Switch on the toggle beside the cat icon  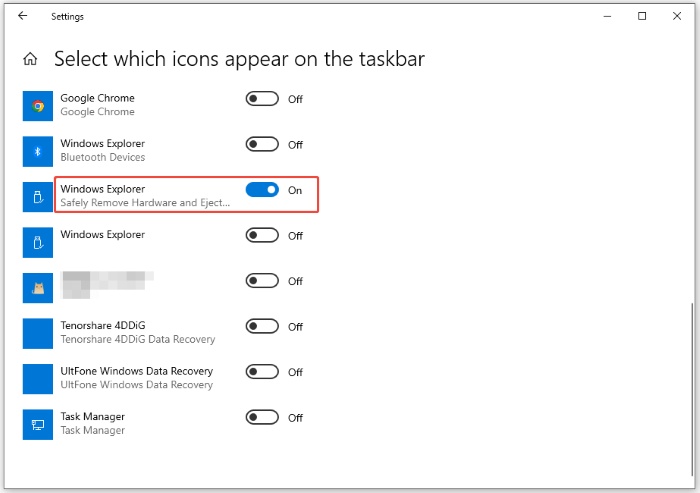(x=262, y=281)
